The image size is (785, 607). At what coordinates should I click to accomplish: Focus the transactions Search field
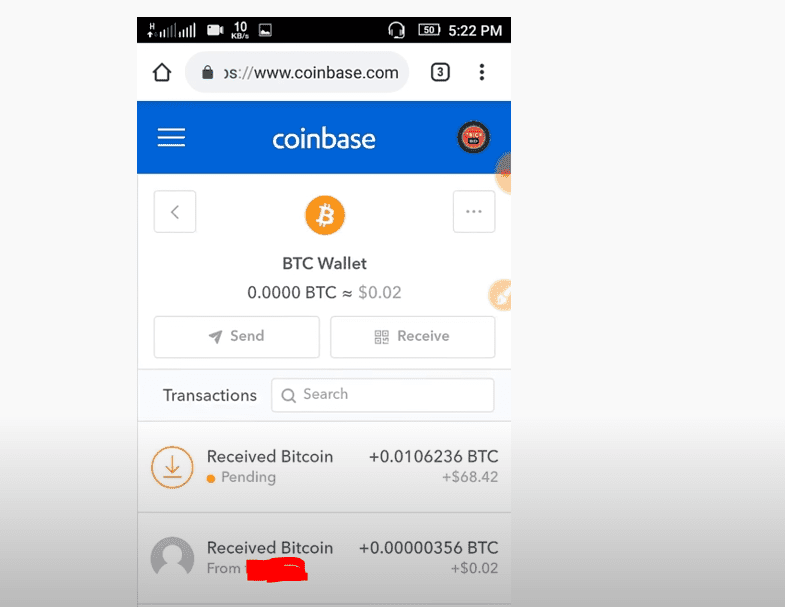click(x=382, y=395)
